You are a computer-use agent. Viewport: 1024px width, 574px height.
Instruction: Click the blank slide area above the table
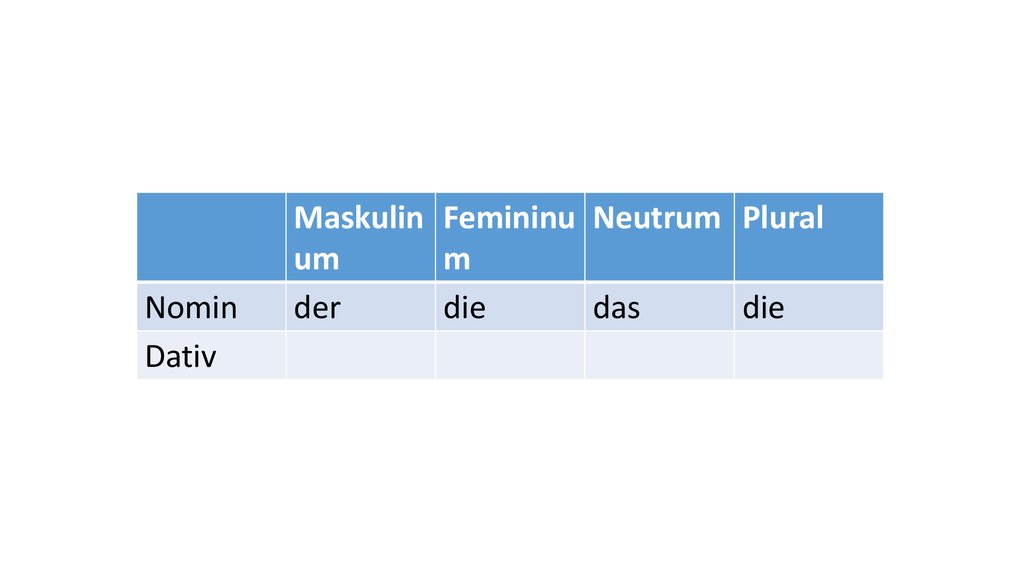pyautogui.click(x=510, y=100)
